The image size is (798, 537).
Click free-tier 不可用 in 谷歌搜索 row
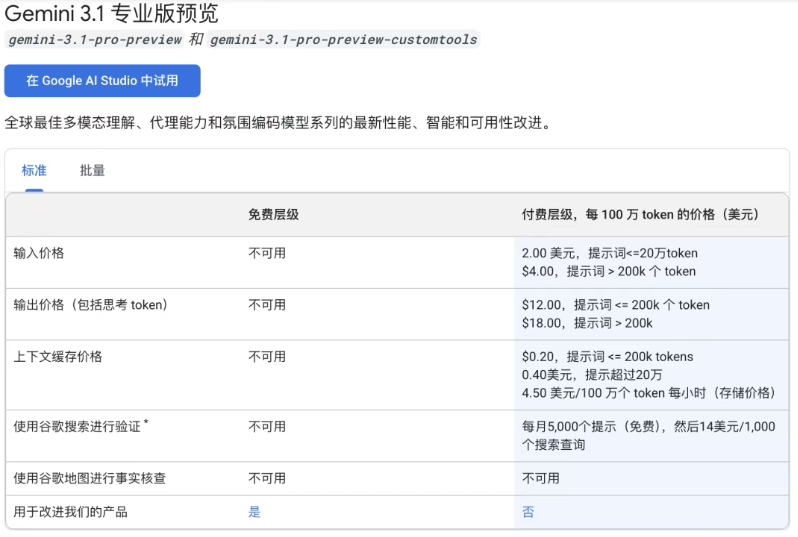point(267,427)
